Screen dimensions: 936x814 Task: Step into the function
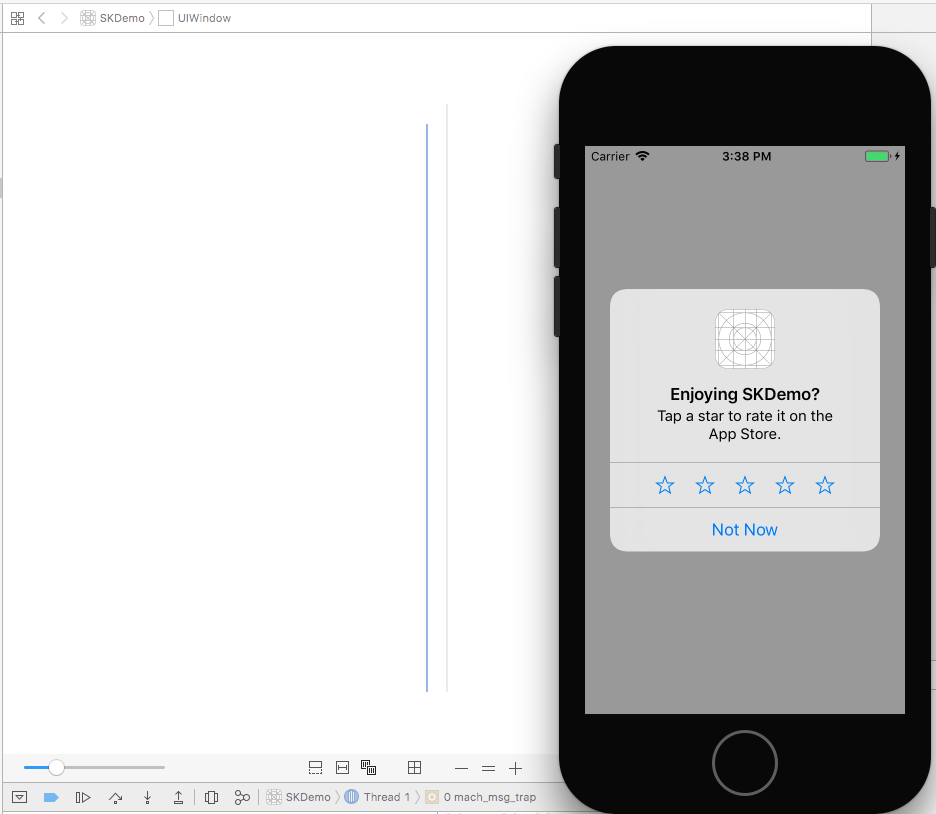[x=147, y=797]
